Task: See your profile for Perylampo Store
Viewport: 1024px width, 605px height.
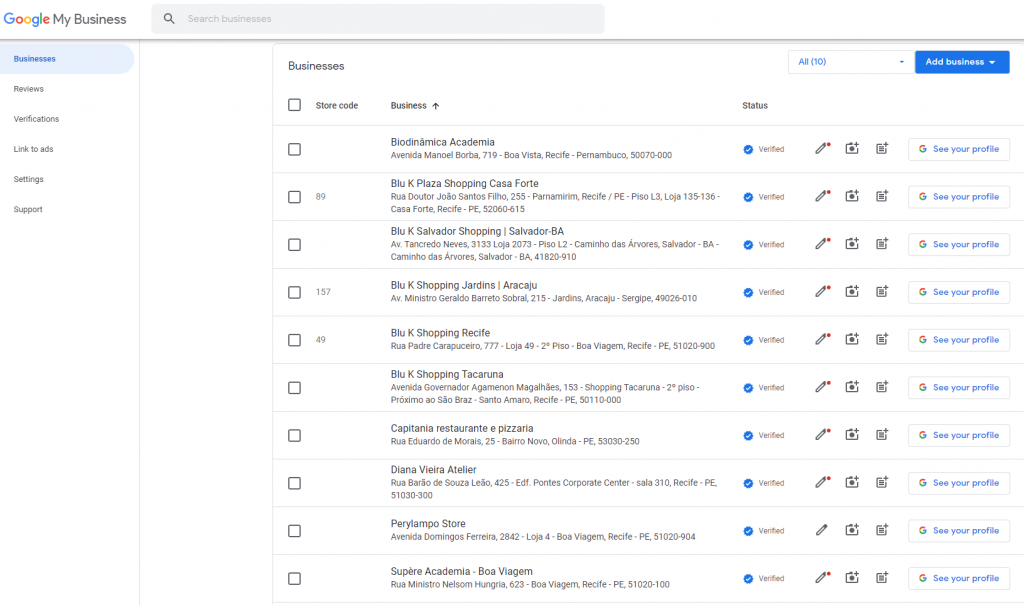Action: click(959, 531)
